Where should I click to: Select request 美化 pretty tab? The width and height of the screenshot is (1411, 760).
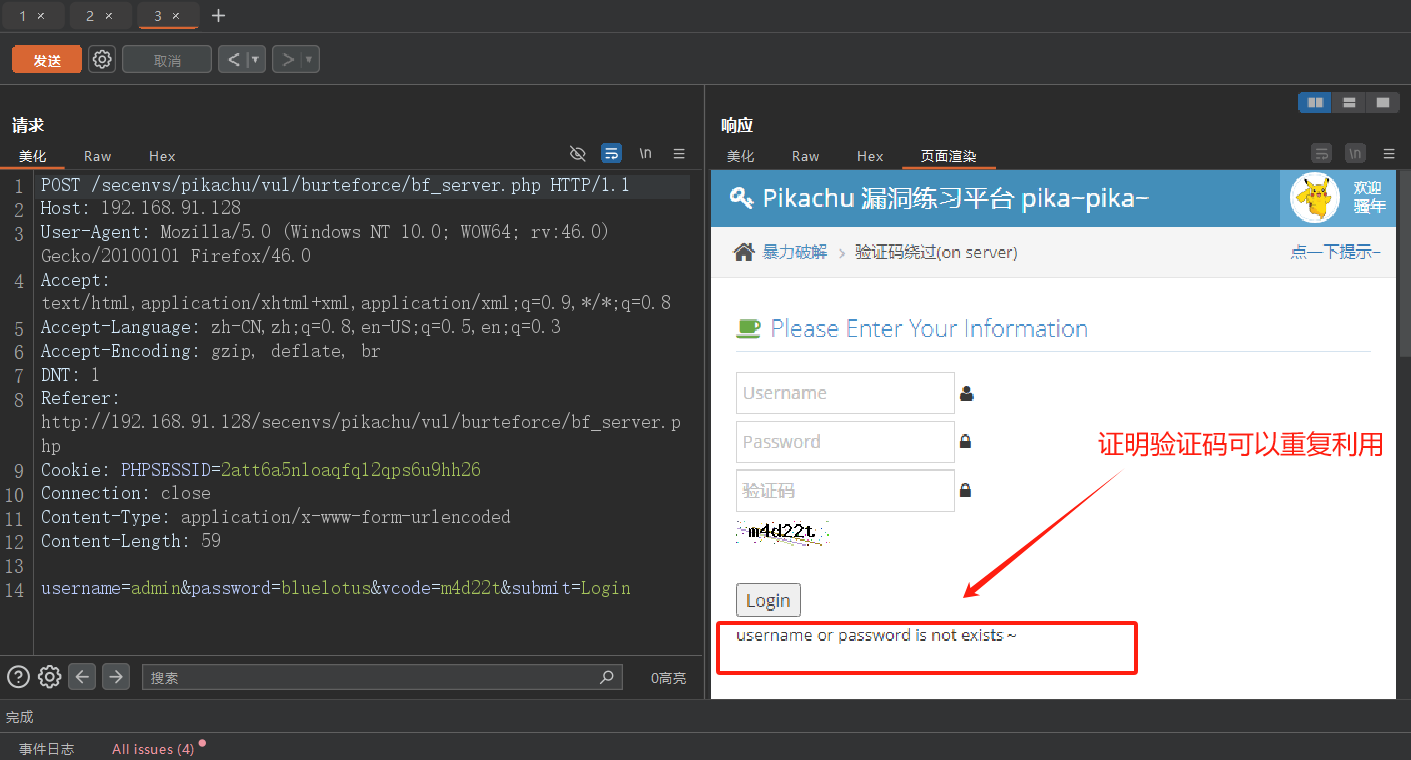(33, 156)
